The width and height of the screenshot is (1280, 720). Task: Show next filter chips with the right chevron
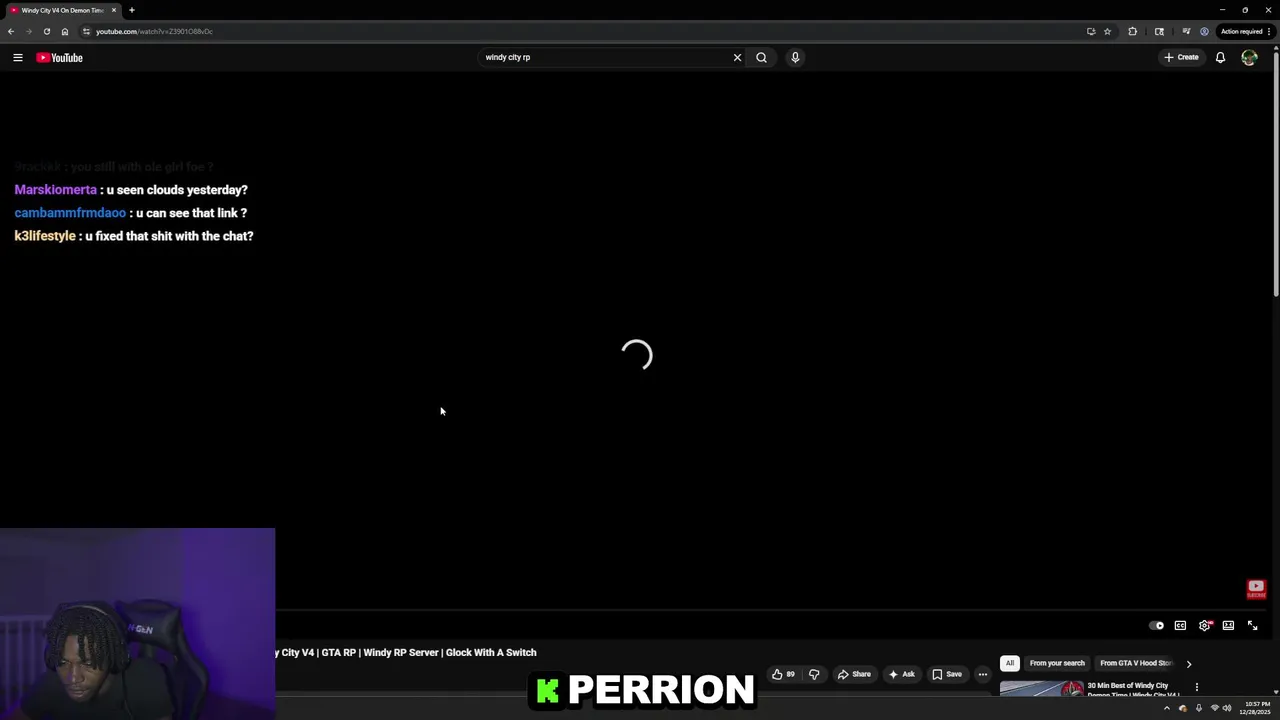[x=1188, y=663]
